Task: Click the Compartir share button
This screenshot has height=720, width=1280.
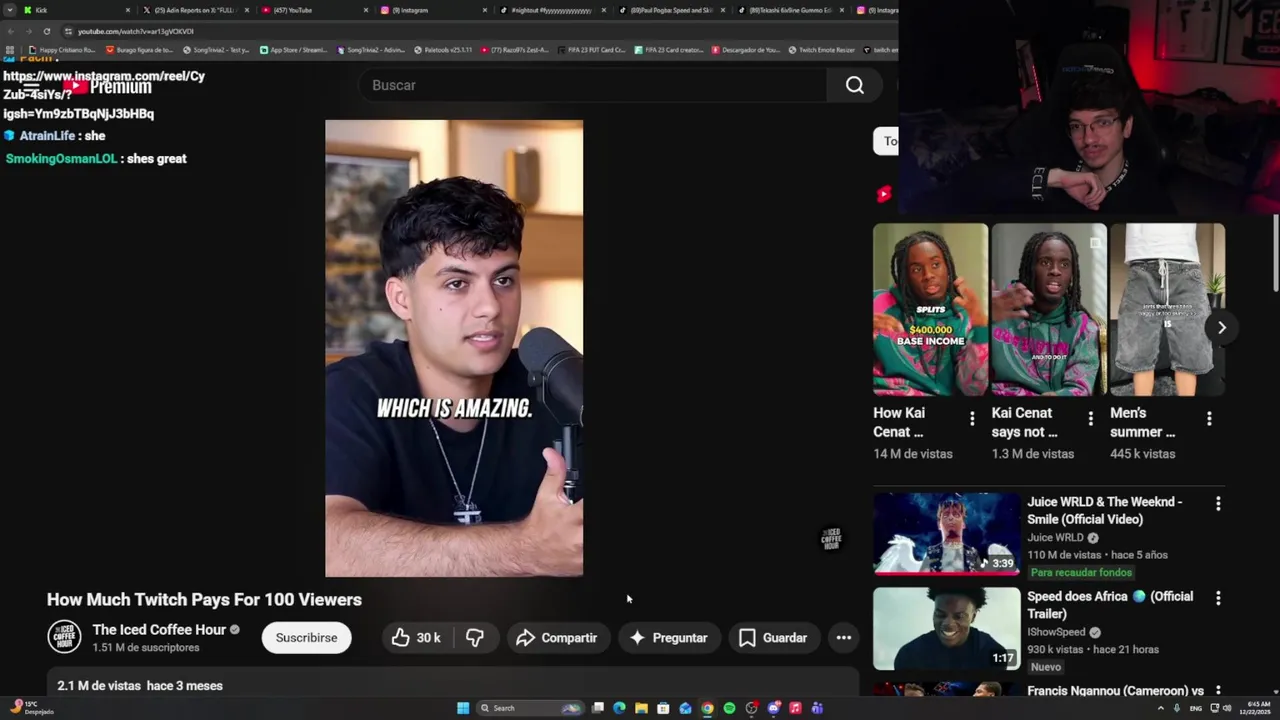Action: 556,638
